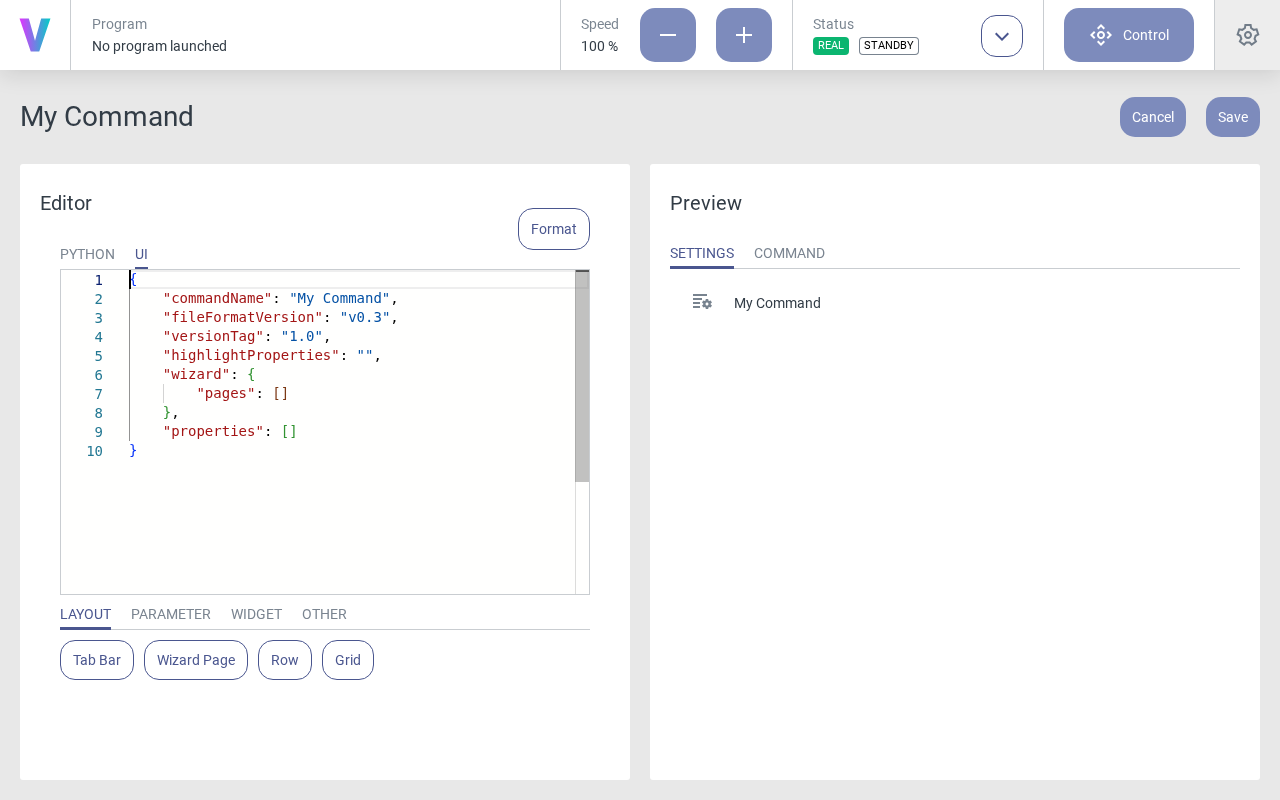Switch to the PARAMETER tab
Screen dimensions: 1280x800
tap(171, 614)
